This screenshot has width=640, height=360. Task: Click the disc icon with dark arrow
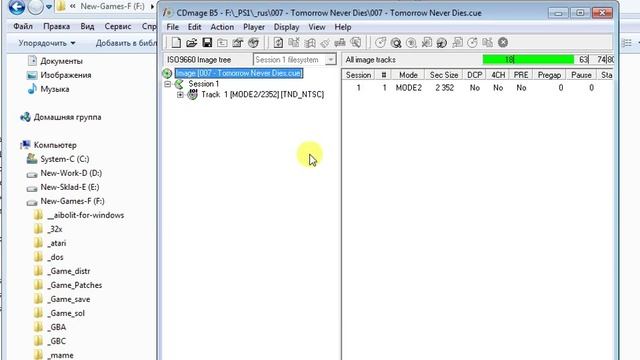click(442, 42)
